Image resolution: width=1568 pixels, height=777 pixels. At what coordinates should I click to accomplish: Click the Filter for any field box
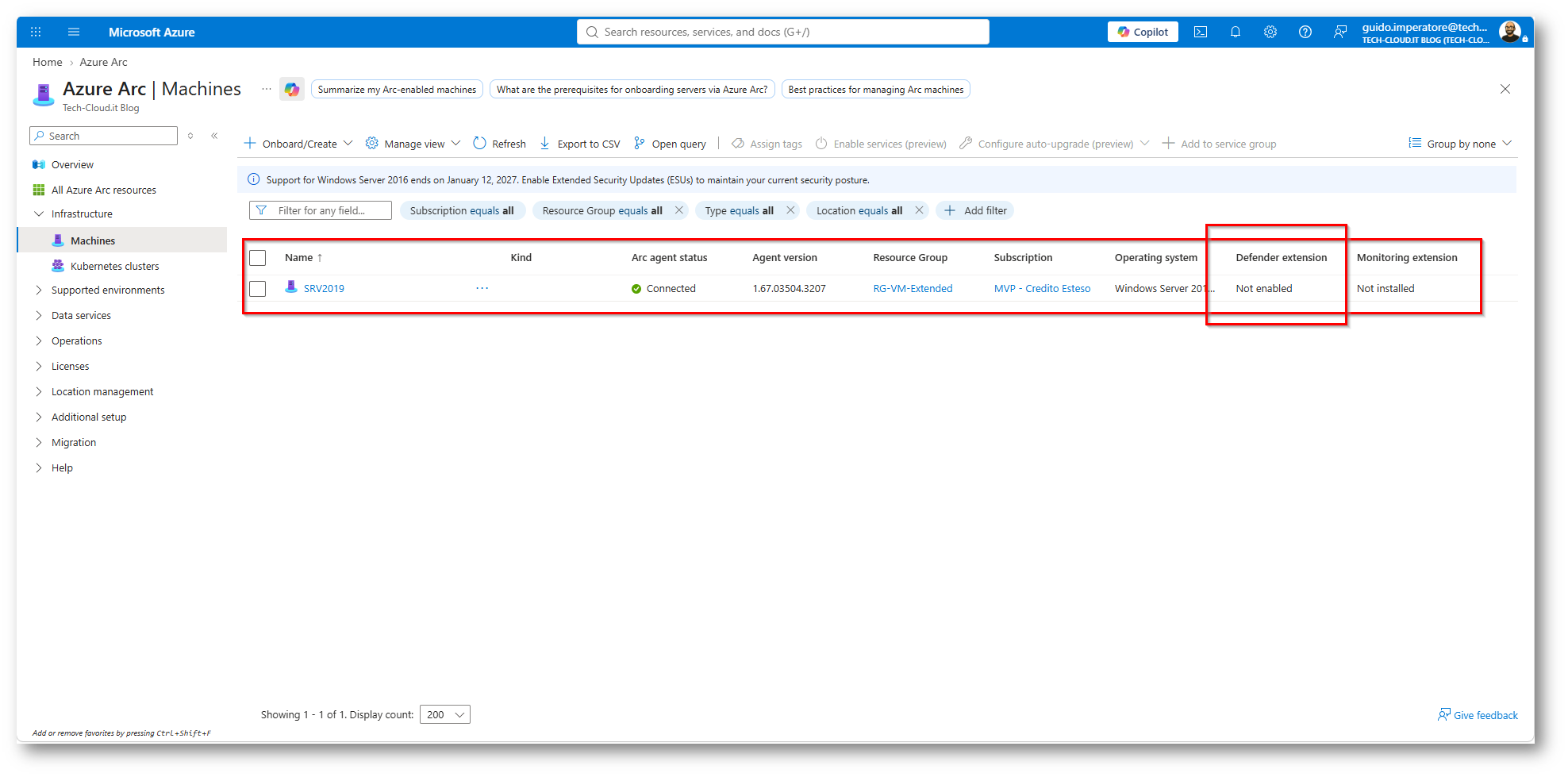(x=321, y=210)
